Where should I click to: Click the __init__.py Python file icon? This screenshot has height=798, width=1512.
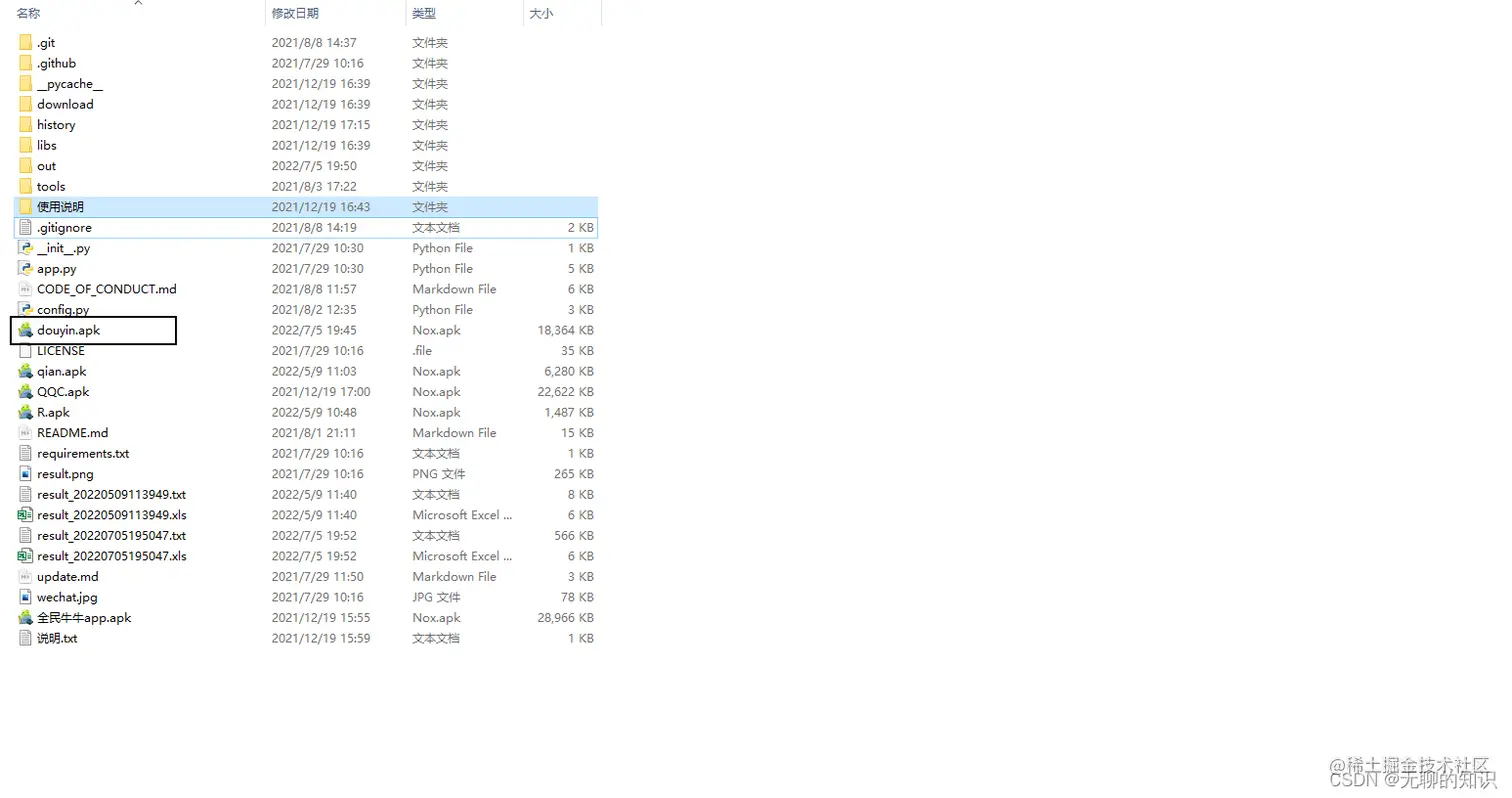26,248
